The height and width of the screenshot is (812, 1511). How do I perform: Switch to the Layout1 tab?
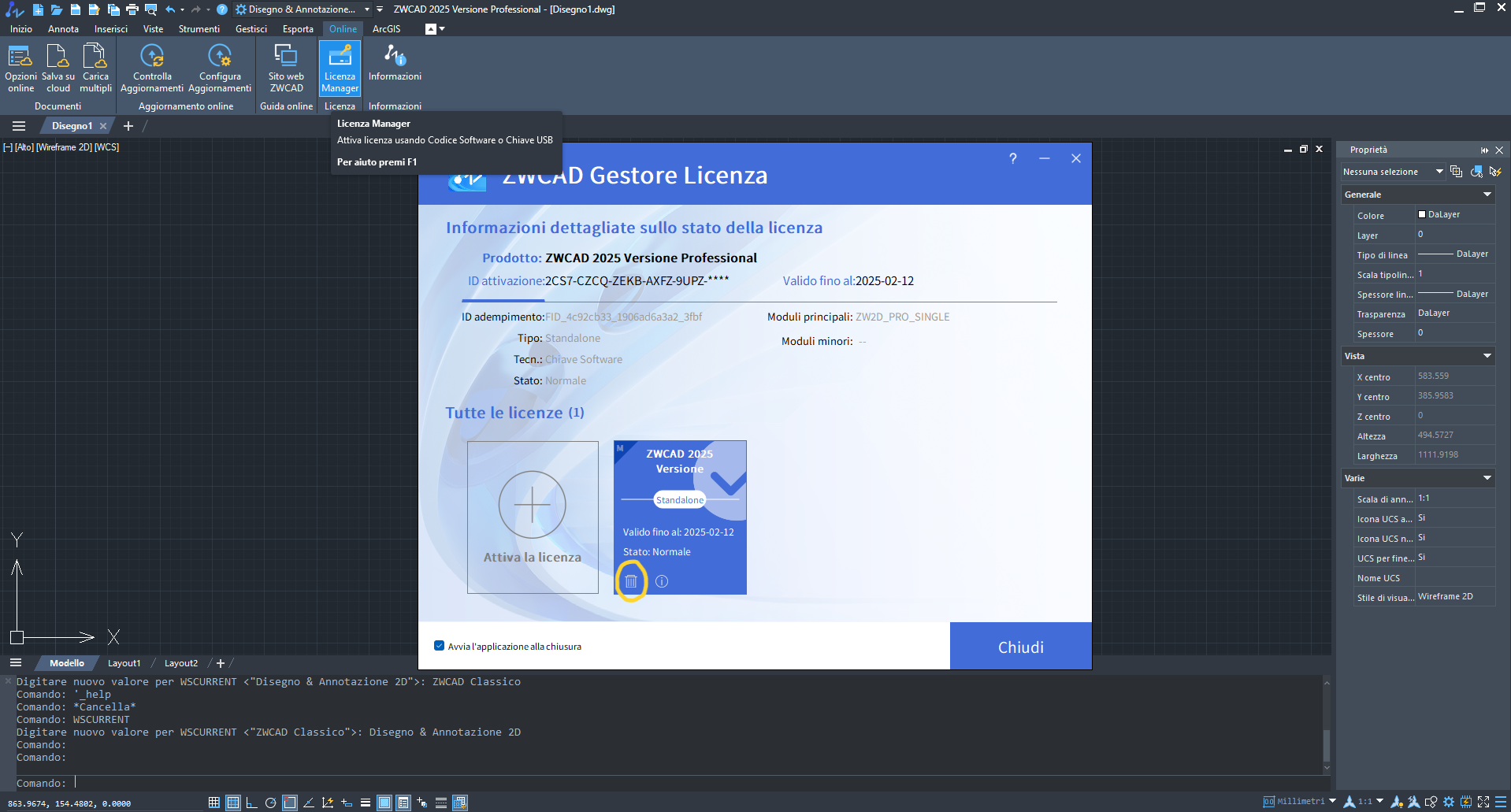coord(124,663)
